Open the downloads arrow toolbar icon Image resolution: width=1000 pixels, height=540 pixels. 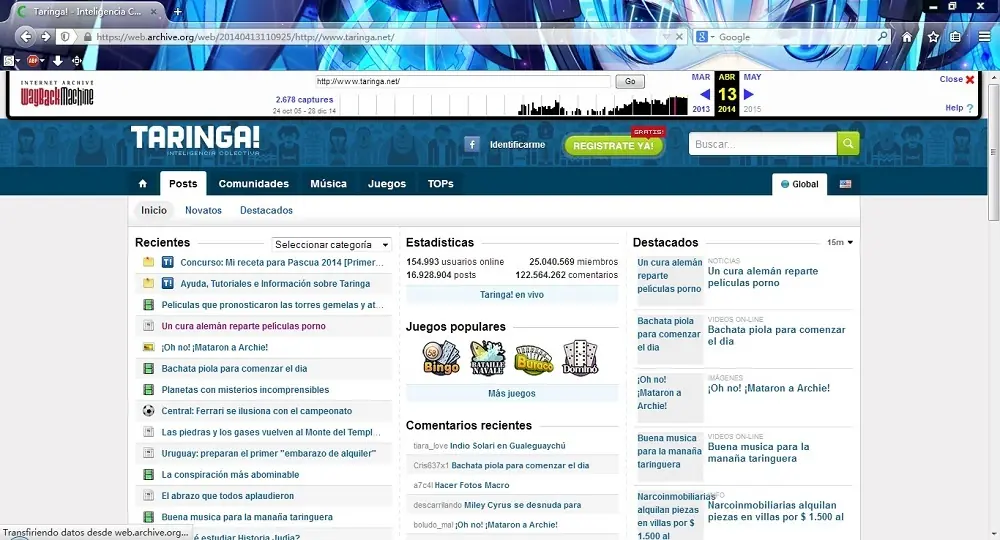57,61
